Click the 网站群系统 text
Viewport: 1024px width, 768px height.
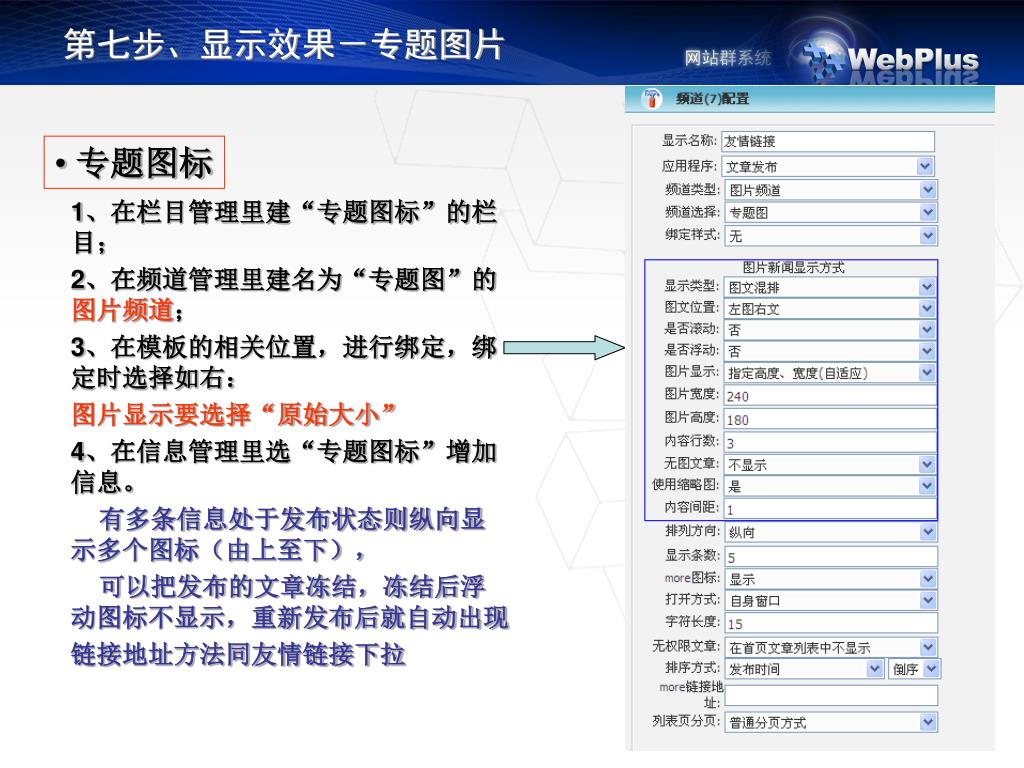[x=728, y=58]
